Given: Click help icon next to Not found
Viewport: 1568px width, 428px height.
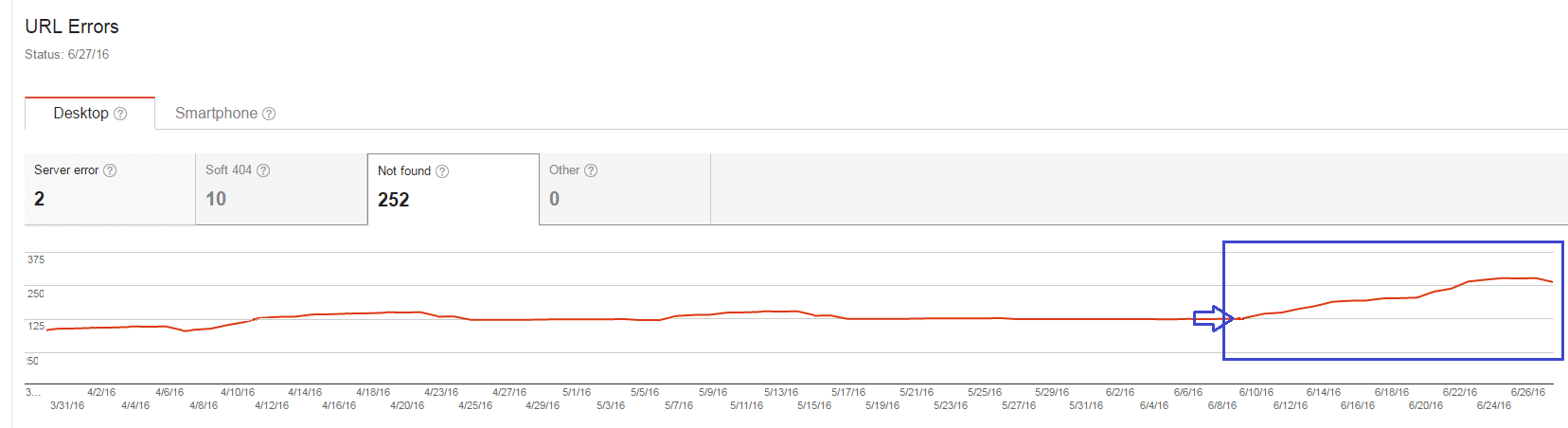Looking at the screenshot, I should point(442,171).
